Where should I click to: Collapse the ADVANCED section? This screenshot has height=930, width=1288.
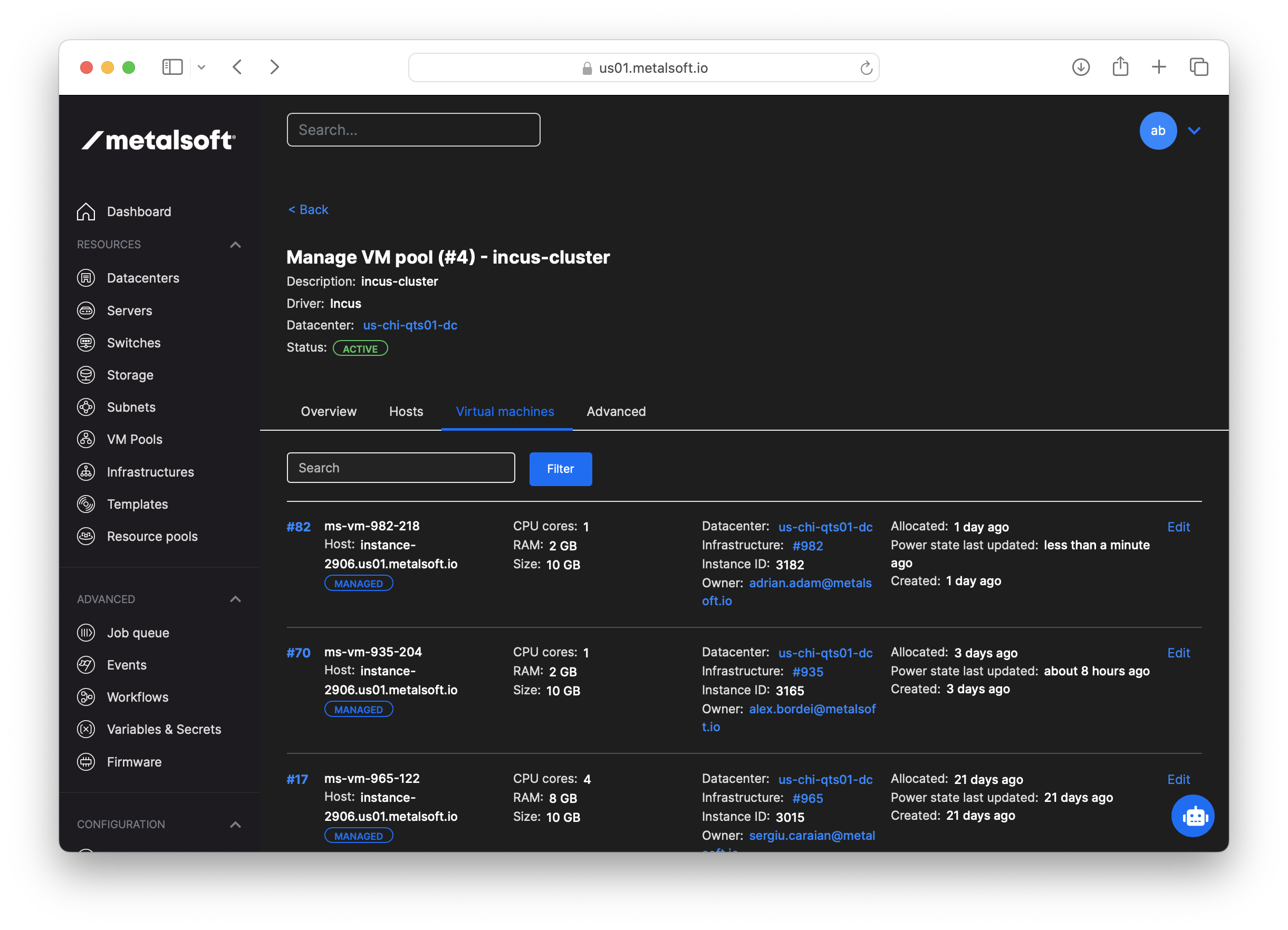tap(235, 599)
